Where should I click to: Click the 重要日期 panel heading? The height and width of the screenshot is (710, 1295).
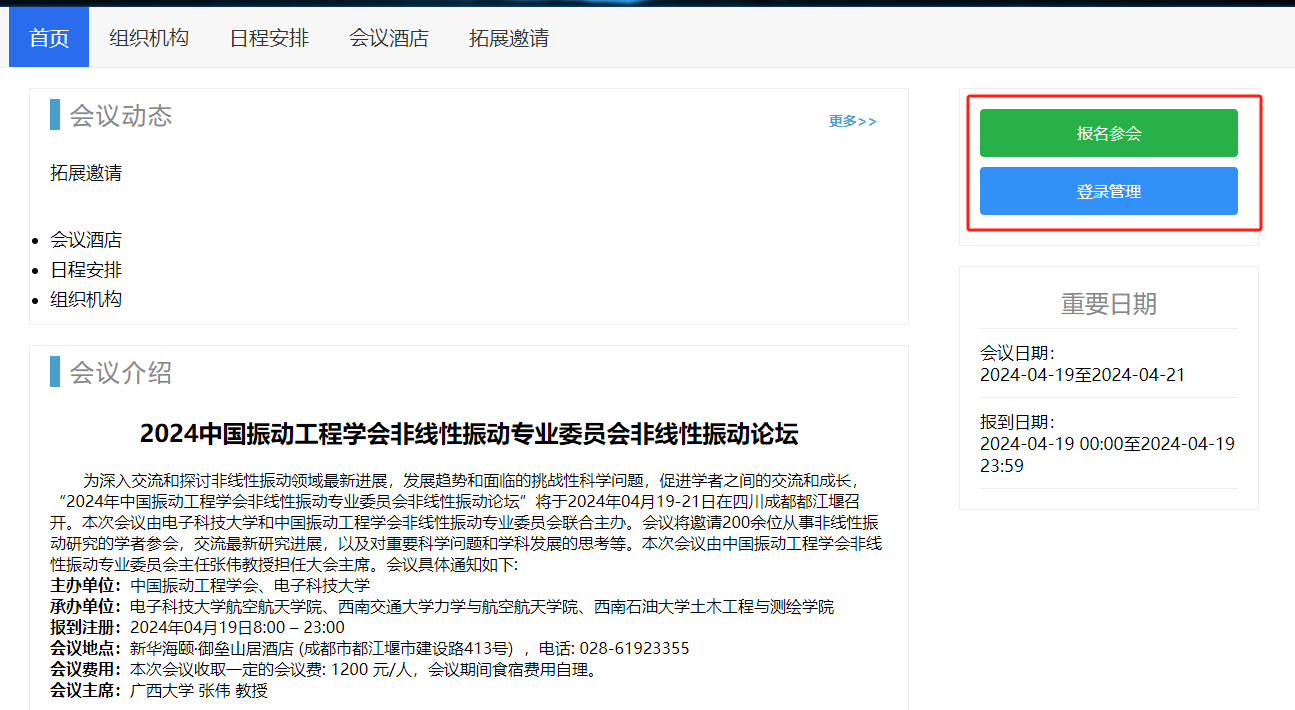coord(1108,304)
